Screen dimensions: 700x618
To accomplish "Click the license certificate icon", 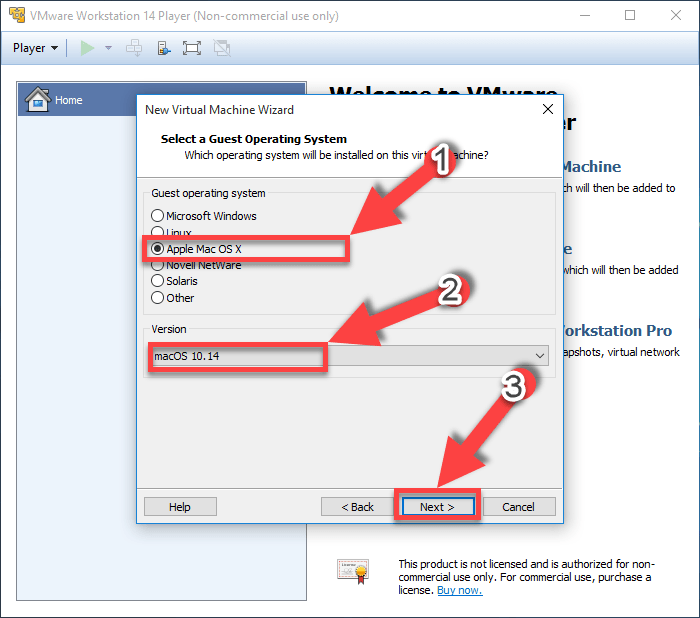I will (352, 570).
